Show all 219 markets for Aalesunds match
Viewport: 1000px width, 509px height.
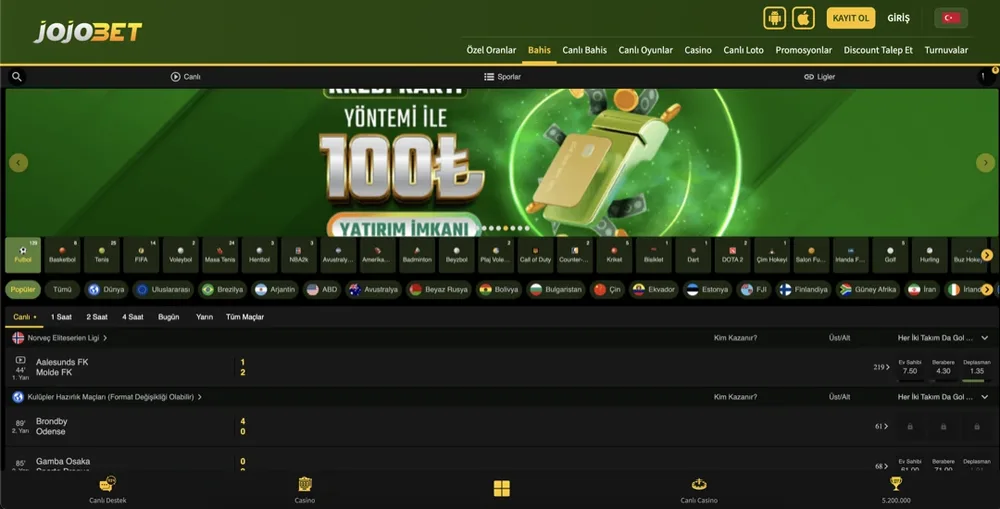point(881,367)
